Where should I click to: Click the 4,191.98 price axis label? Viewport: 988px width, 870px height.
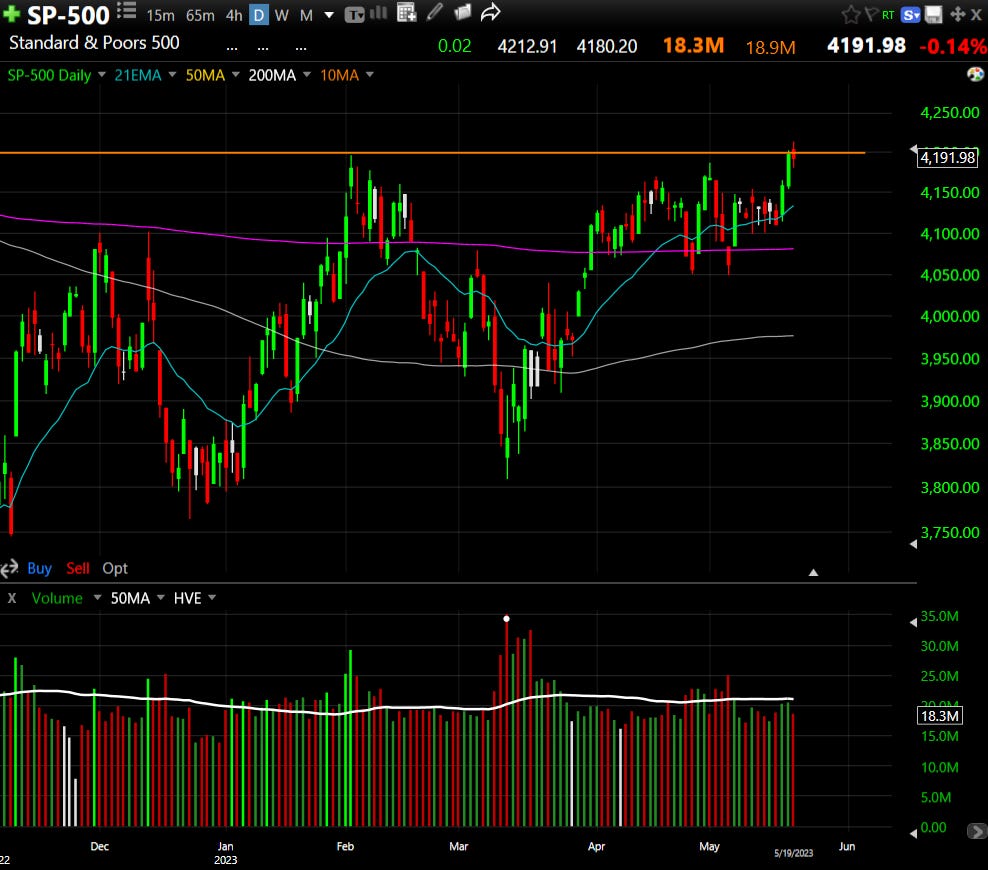click(947, 157)
